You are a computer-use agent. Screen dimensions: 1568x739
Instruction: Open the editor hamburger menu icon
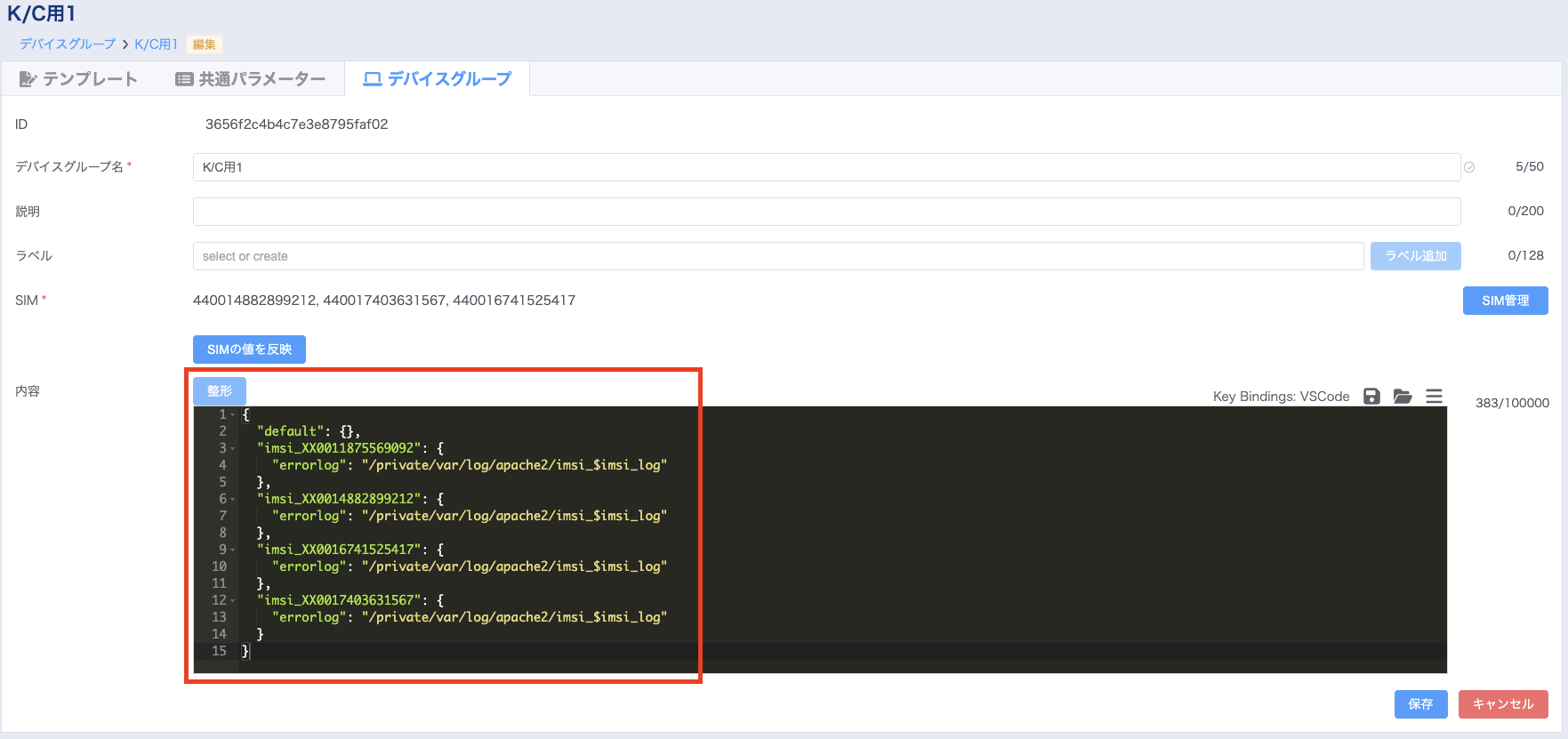pos(1434,397)
